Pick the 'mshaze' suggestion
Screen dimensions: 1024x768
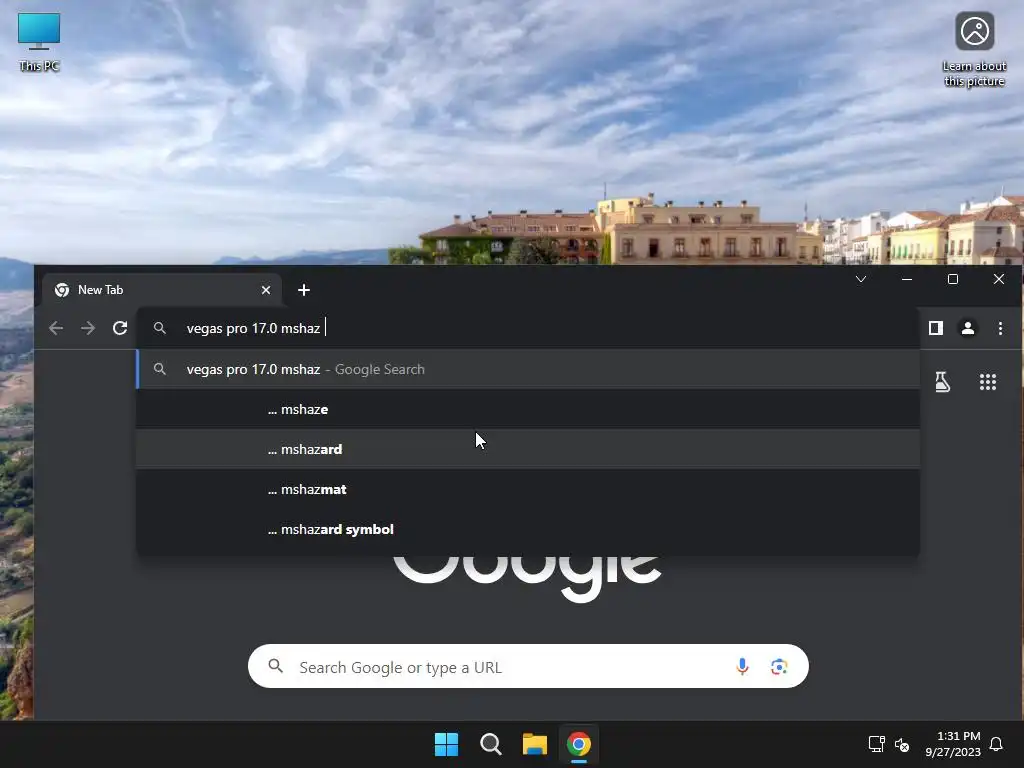[528, 409]
